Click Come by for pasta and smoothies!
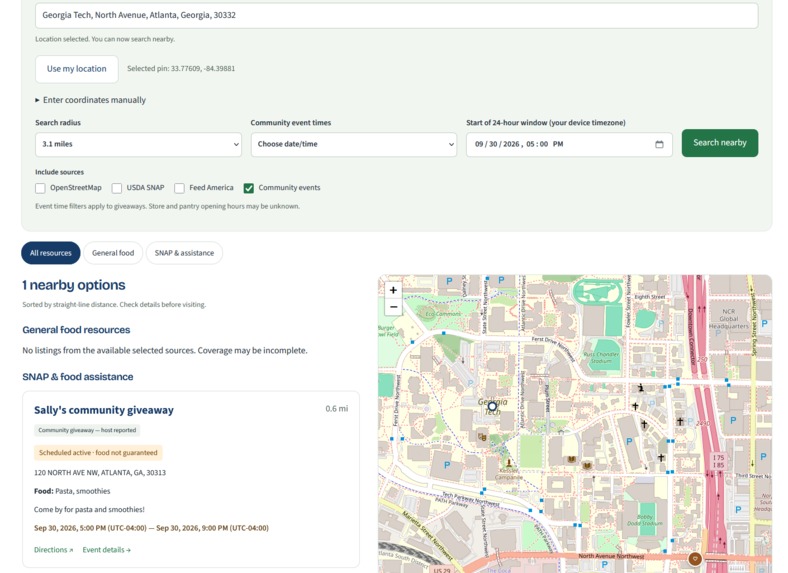This screenshot has width=788, height=573. (89, 510)
